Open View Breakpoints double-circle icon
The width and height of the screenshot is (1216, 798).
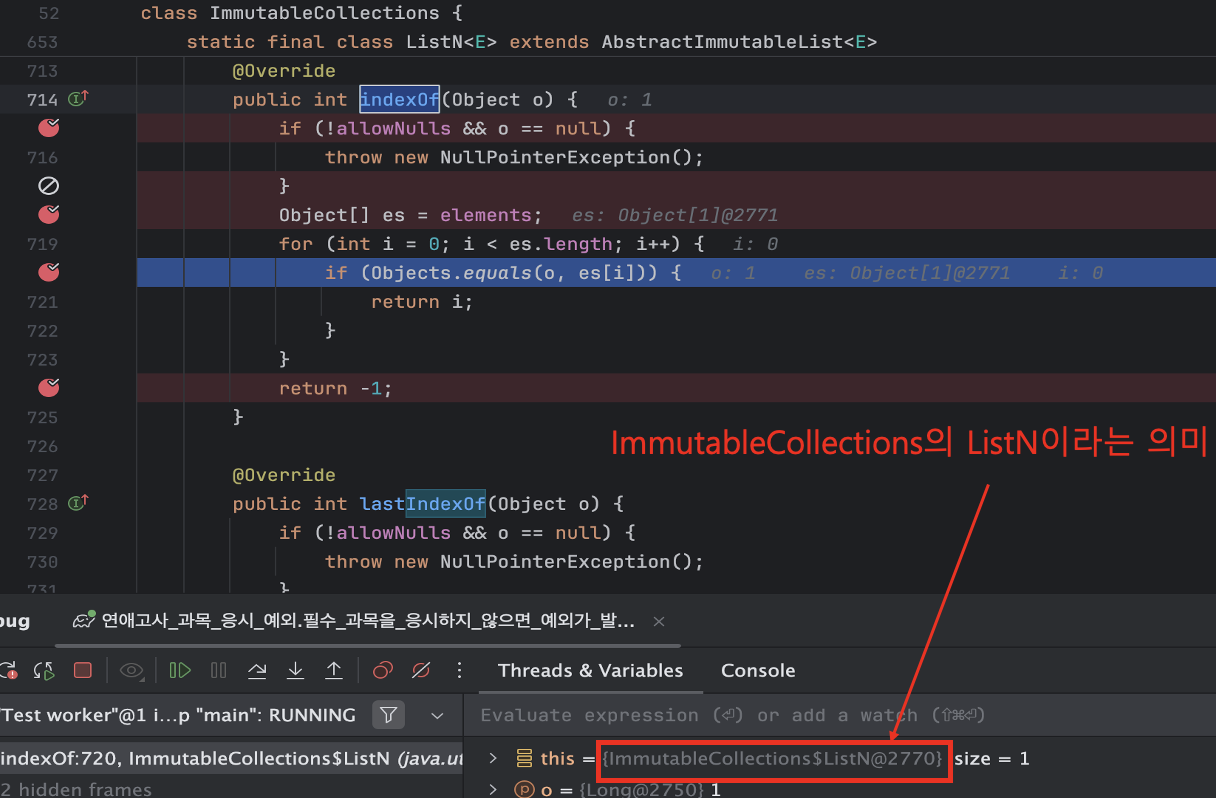(382, 670)
